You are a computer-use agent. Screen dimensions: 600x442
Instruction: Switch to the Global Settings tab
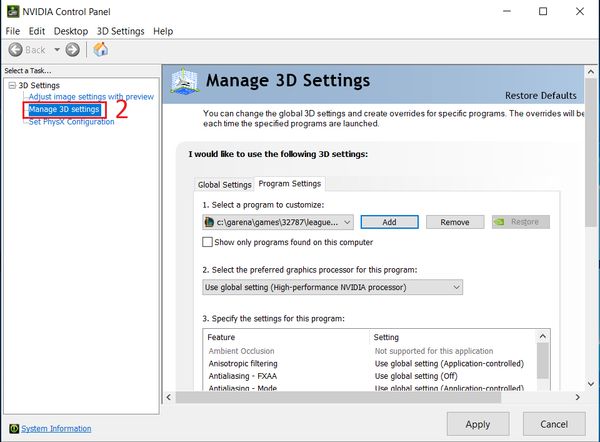(225, 185)
